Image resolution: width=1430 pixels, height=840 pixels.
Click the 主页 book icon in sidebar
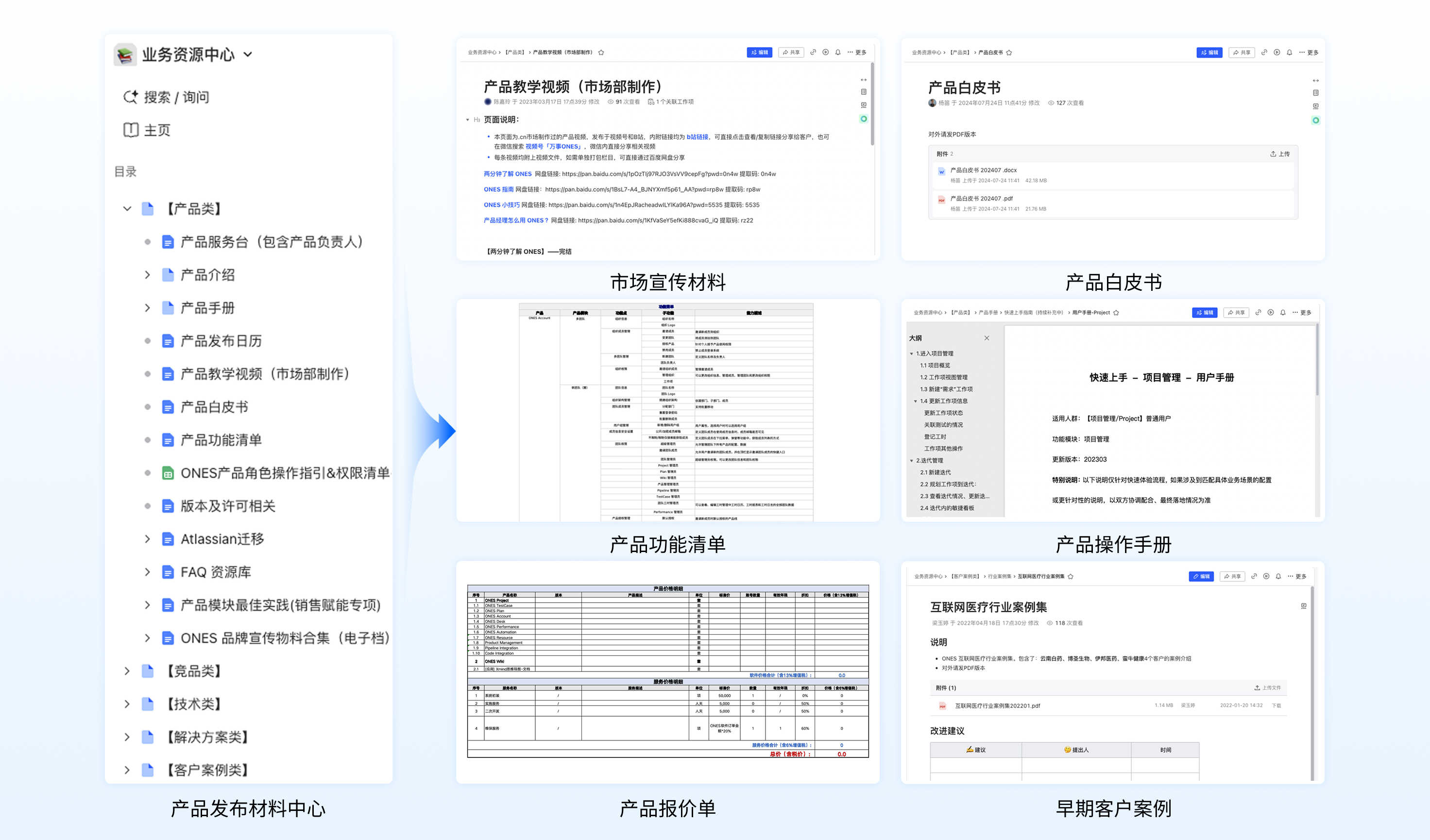131,130
